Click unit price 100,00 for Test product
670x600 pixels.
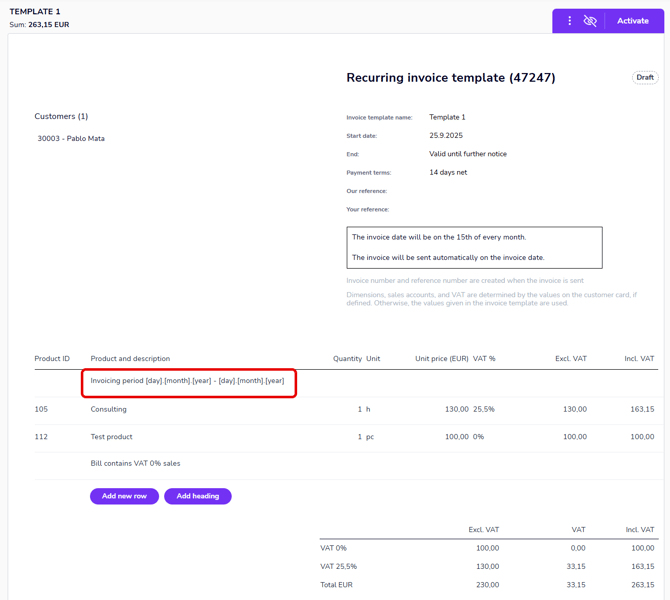click(x=457, y=437)
